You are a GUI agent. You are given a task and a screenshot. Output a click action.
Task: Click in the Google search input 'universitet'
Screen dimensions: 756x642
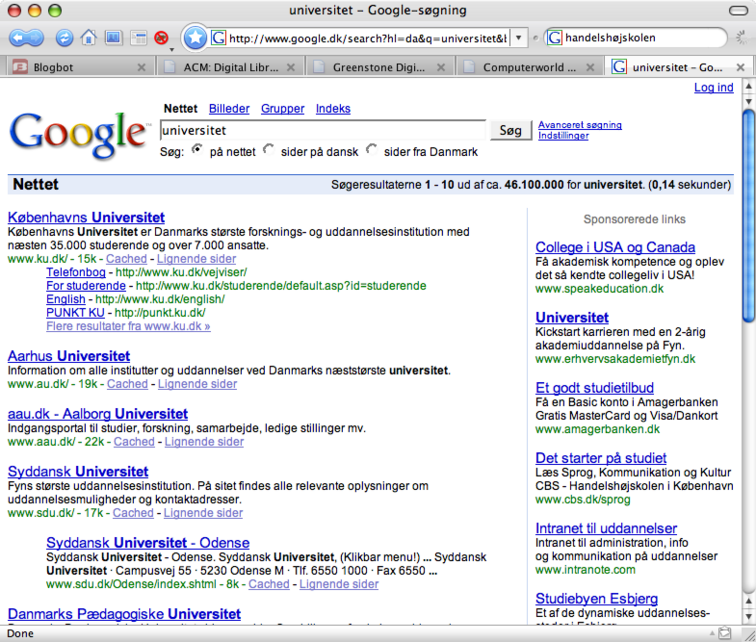click(323, 130)
